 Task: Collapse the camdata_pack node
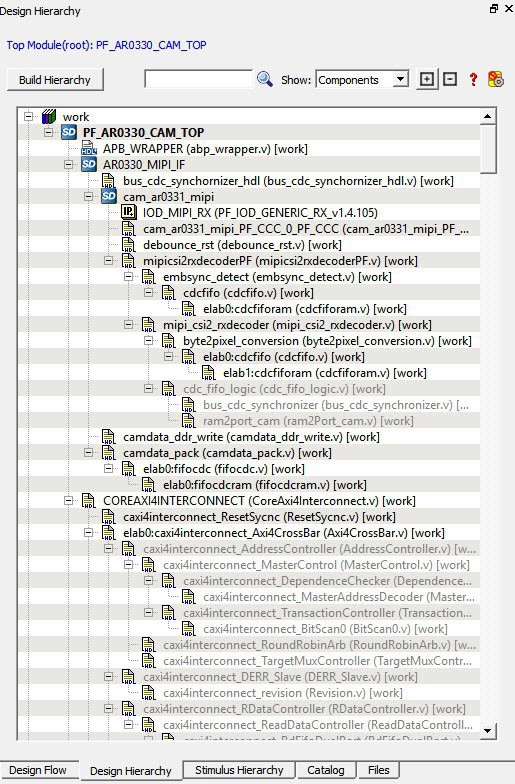coord(88,452)
